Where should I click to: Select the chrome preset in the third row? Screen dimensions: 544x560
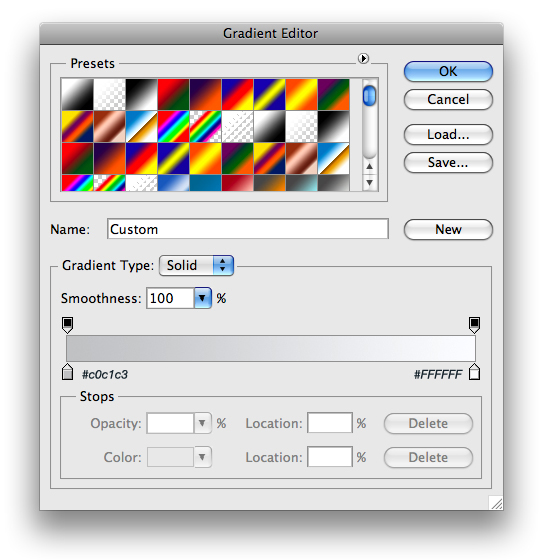click(x=333, y=159)
